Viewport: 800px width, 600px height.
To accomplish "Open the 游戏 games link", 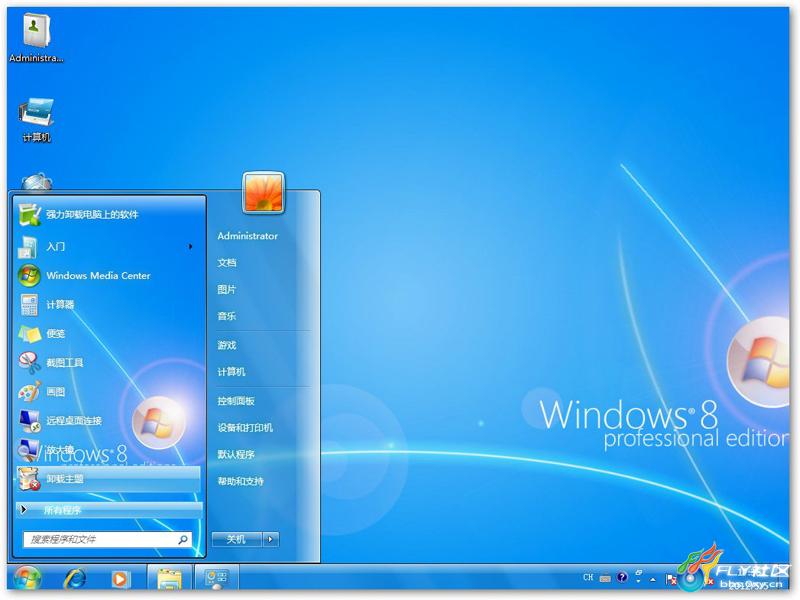I will pos(227,345).
